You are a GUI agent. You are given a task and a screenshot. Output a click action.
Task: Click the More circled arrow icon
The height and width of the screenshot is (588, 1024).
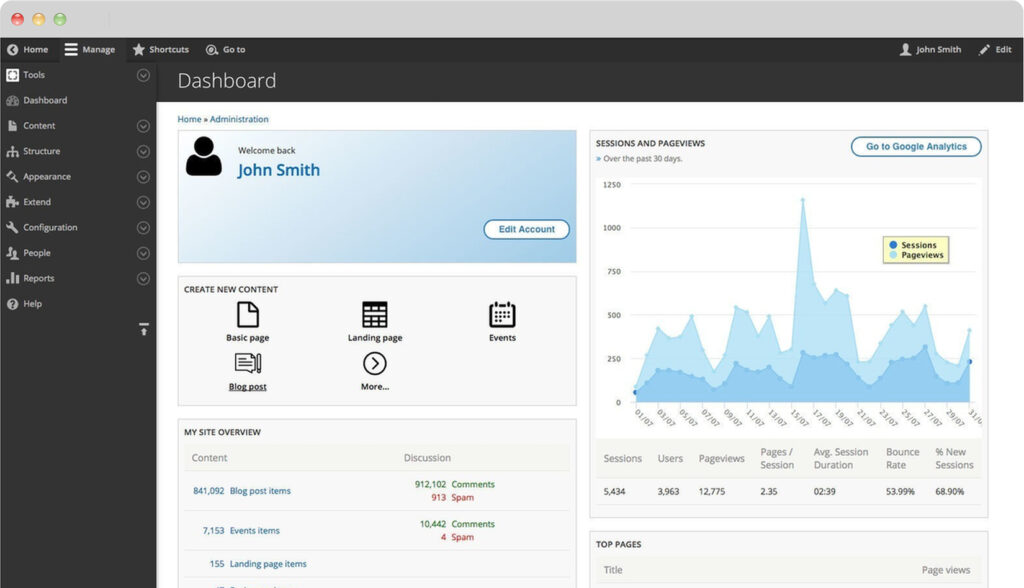point(375,364)
